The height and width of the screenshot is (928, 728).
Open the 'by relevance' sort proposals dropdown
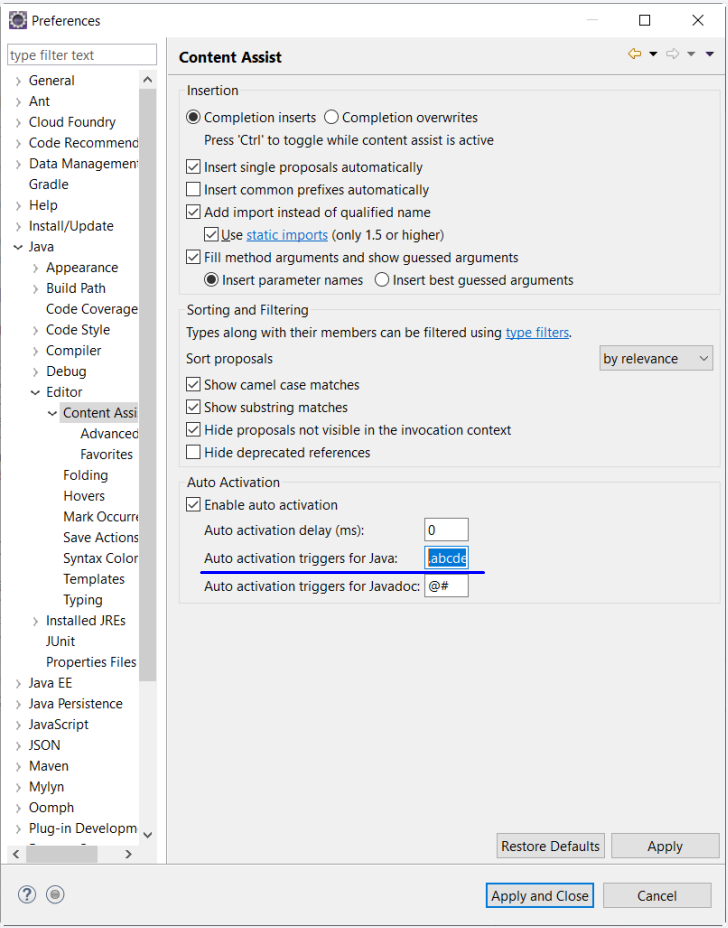click(x=655, y=357)
